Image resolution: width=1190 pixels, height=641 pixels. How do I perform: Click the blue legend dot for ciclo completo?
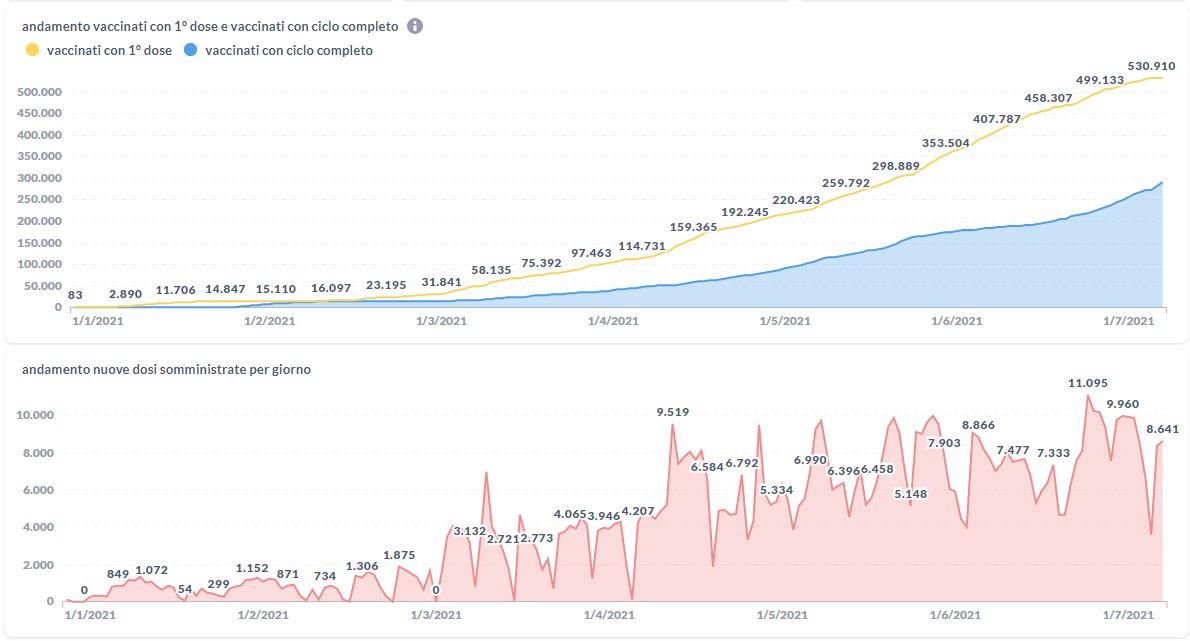[191, 50]
